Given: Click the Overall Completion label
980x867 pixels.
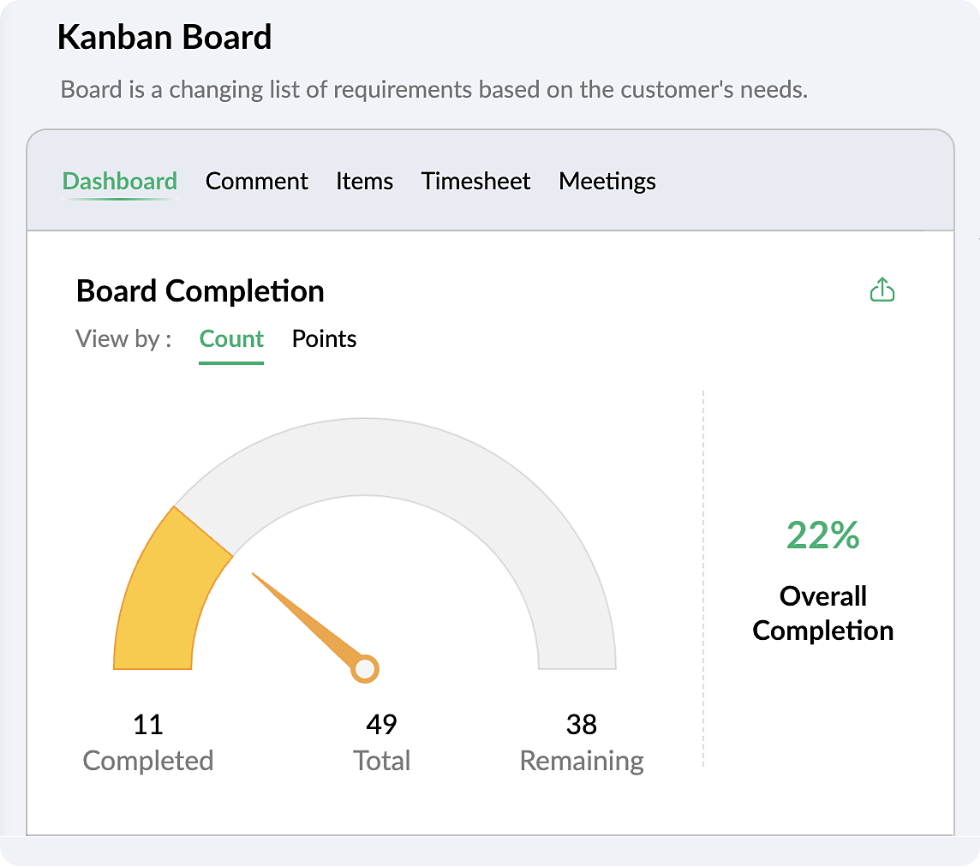Looking at the screenshot, I should pyautogui.click(x=822, y=613).
